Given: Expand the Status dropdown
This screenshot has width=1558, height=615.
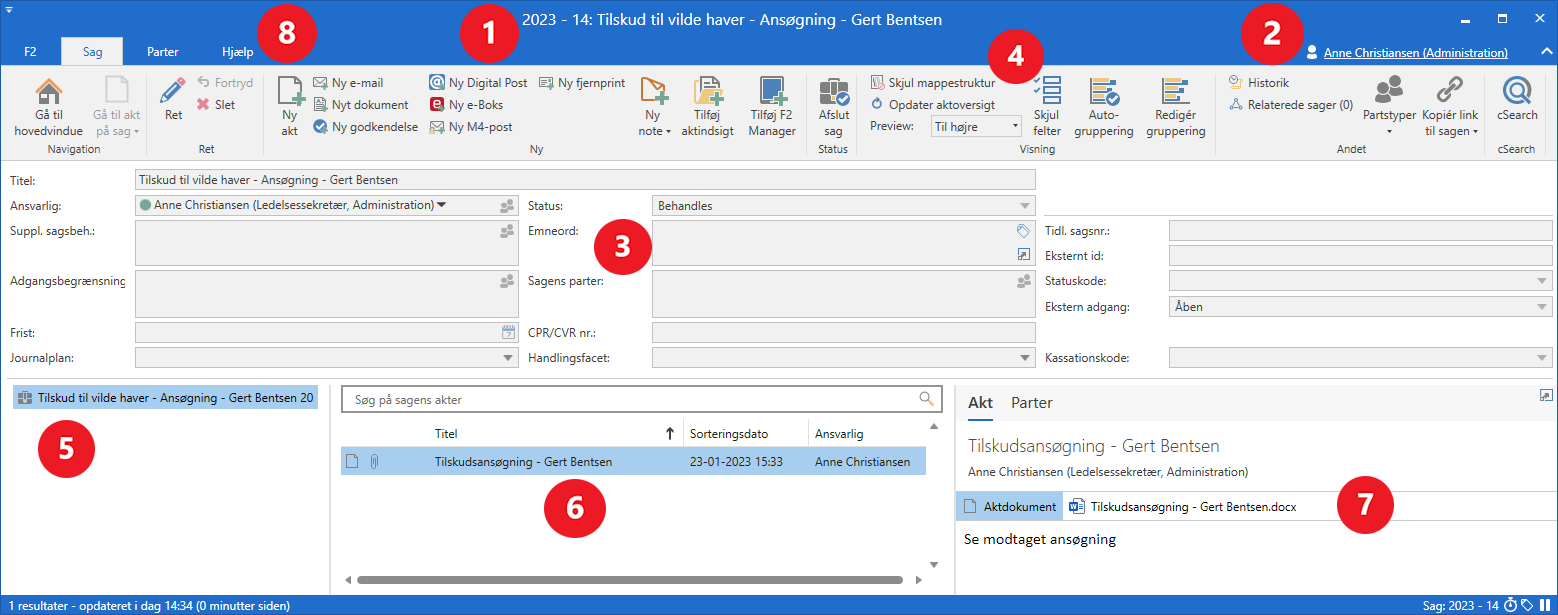Looking at the screenshot, I should tap(1024, 206).
